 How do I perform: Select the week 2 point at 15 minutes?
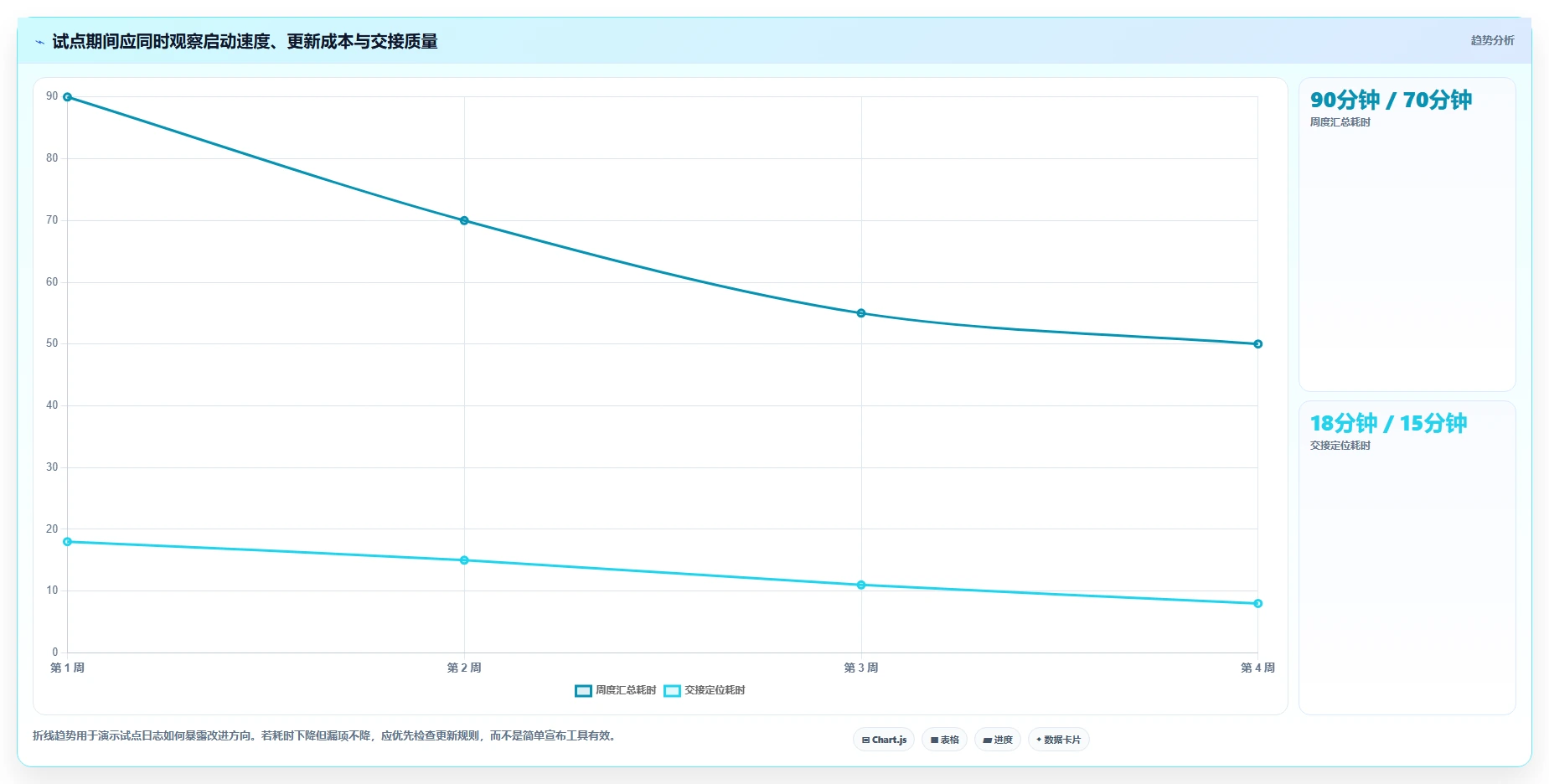coord(464,560)
